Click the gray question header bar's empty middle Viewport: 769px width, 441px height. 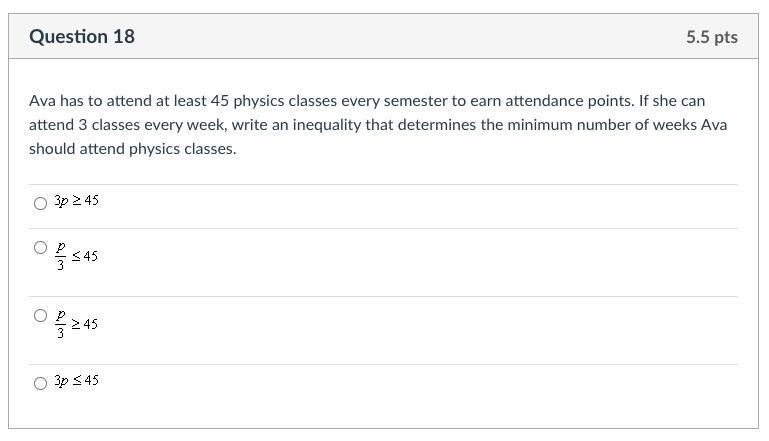400,37
